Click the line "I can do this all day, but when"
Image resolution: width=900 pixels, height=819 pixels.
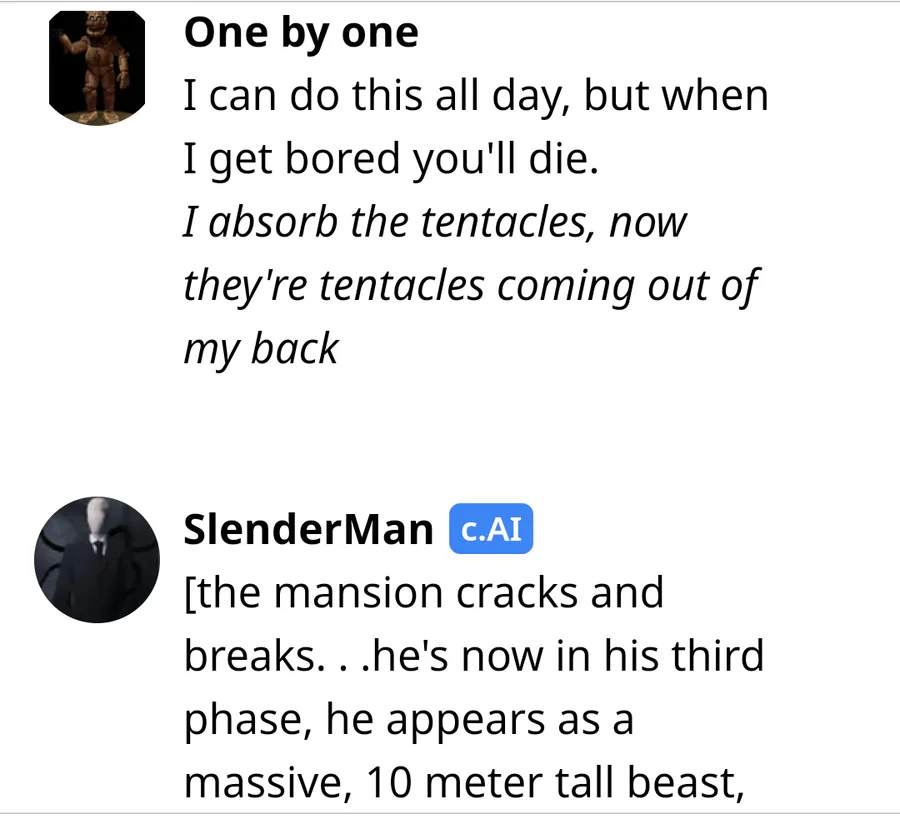click(475, 97)
